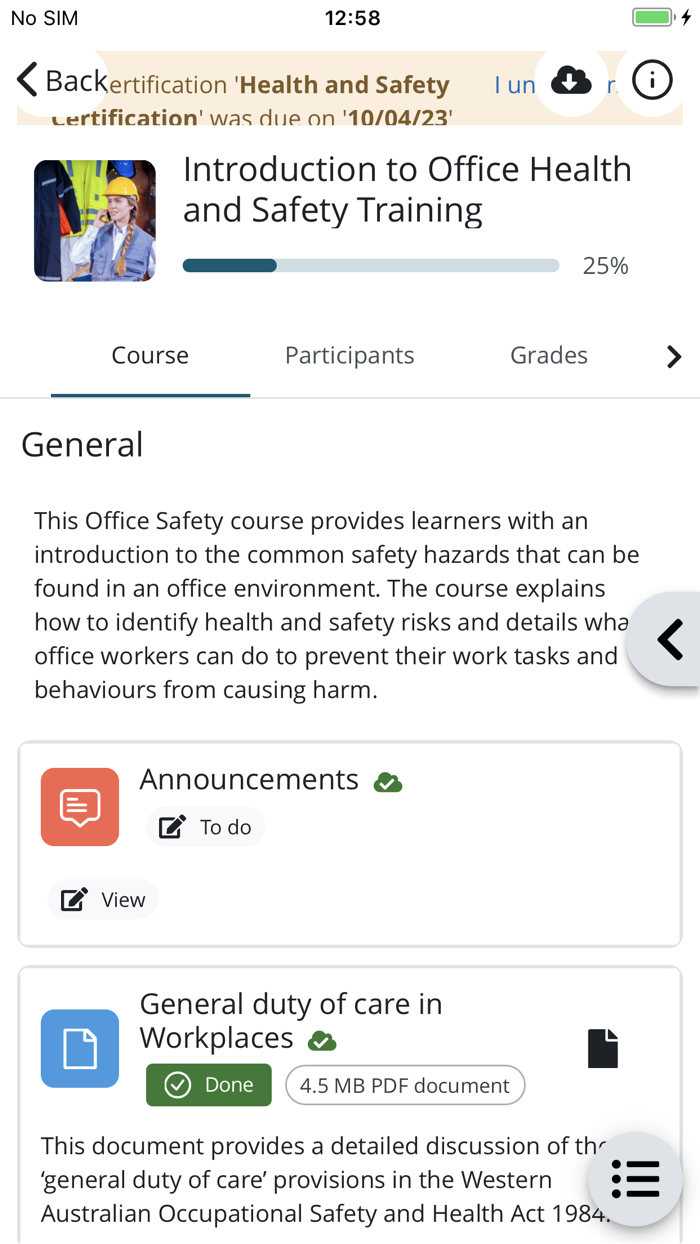Screen dimensions: 700x1244
Task: Toggle completion on General duty of care
Action: click(322, 1041)
